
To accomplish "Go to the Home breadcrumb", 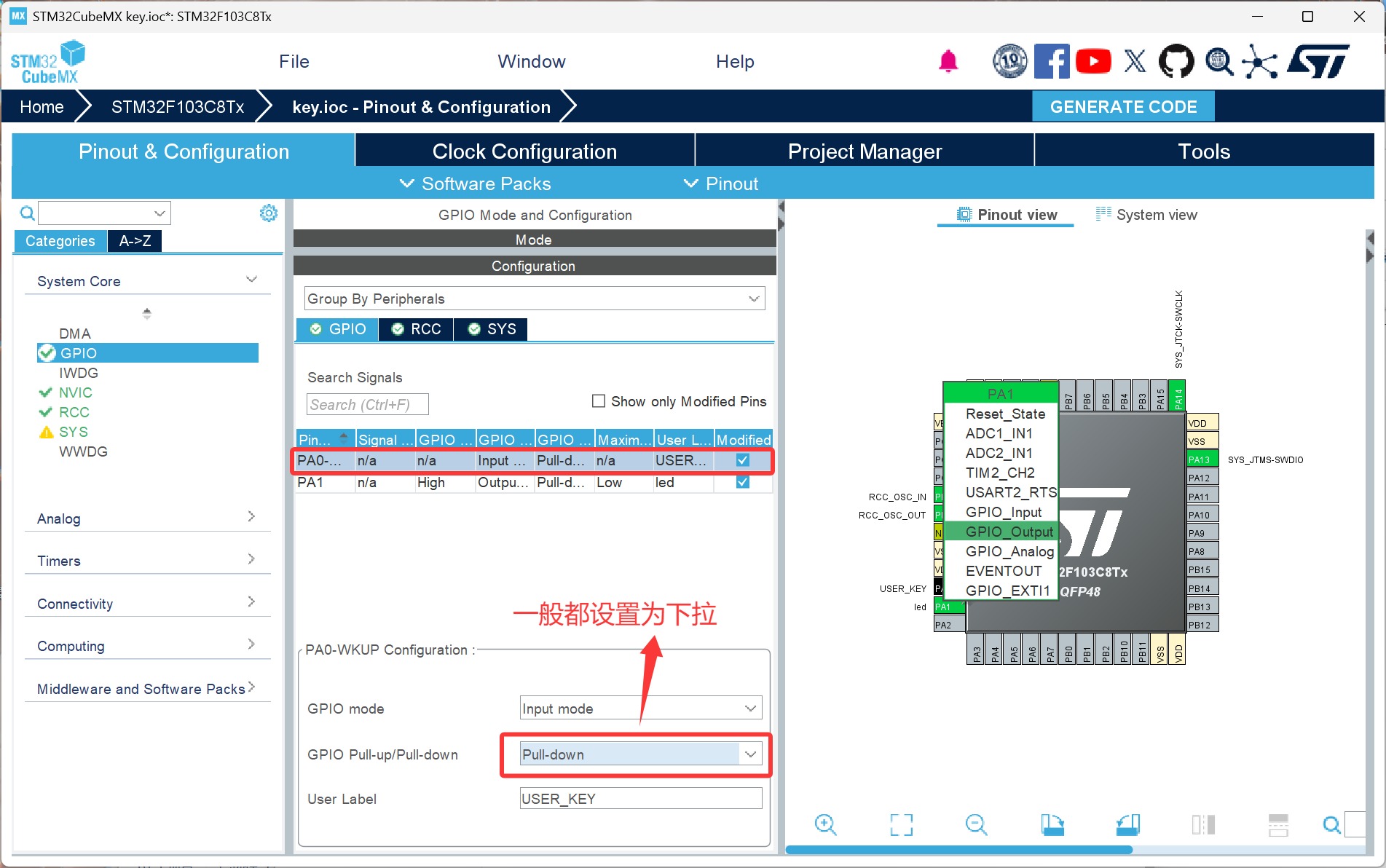I will click(42, 107).
